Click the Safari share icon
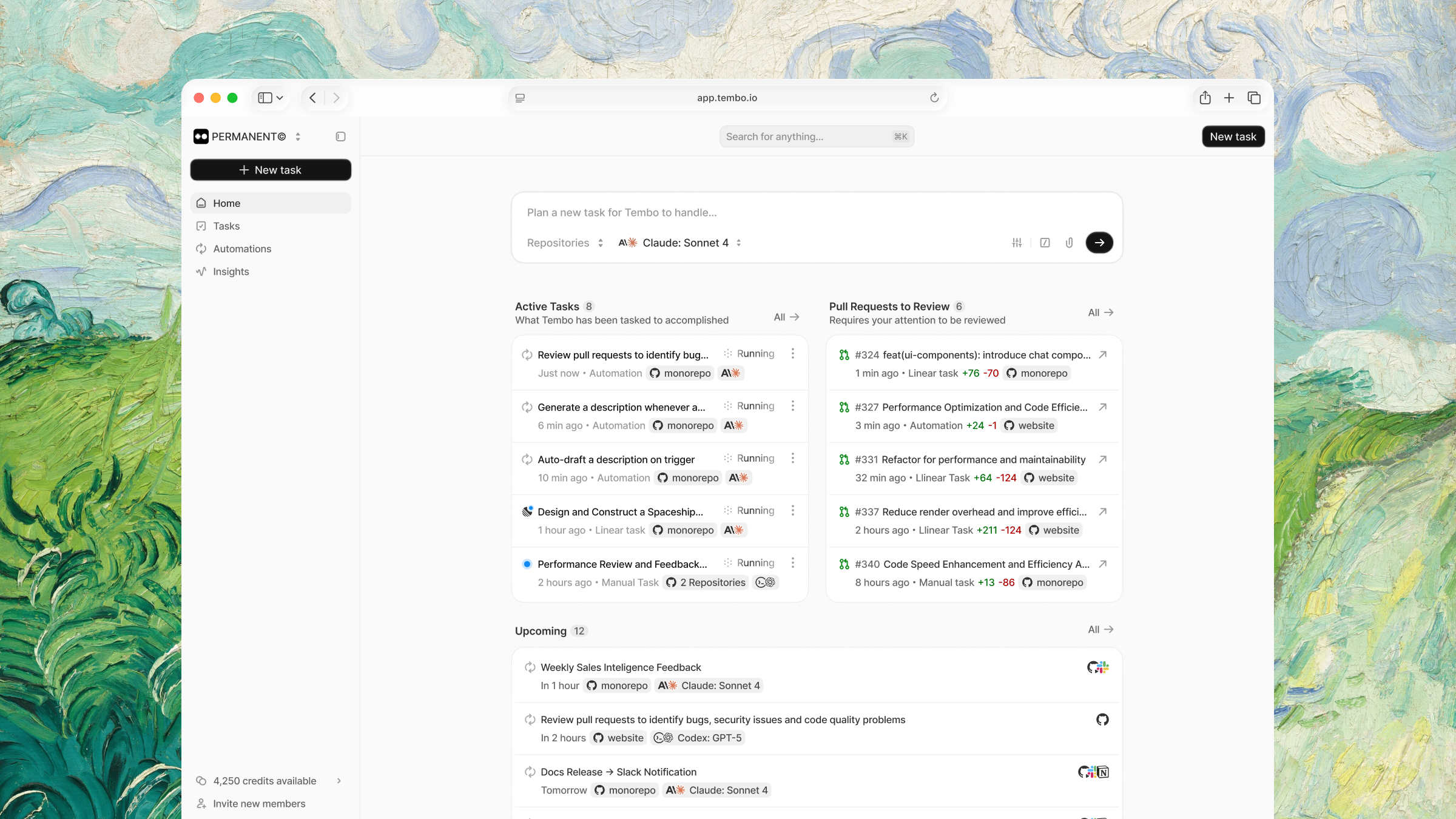The height and width of the screenshot is (819, 1456). [1205, 98]
